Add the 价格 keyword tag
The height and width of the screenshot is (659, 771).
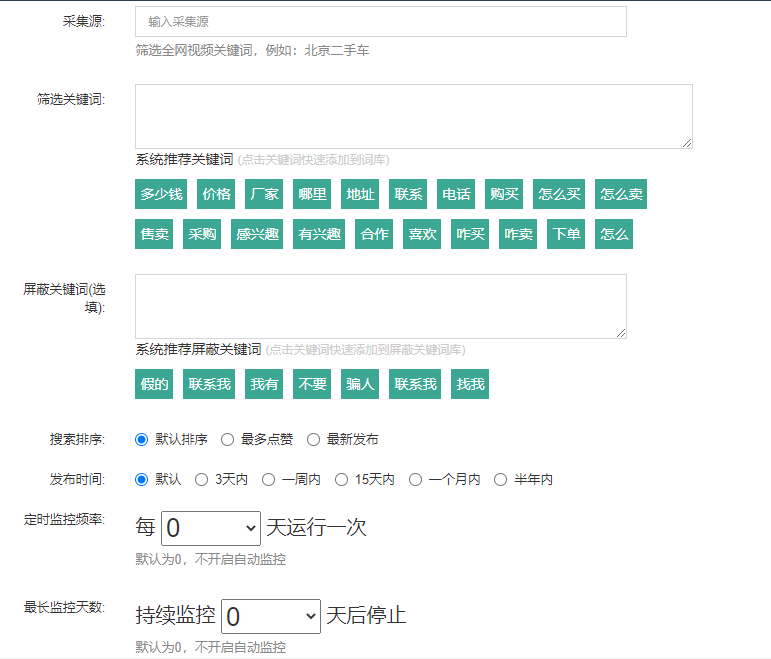(x=216, y=194)
